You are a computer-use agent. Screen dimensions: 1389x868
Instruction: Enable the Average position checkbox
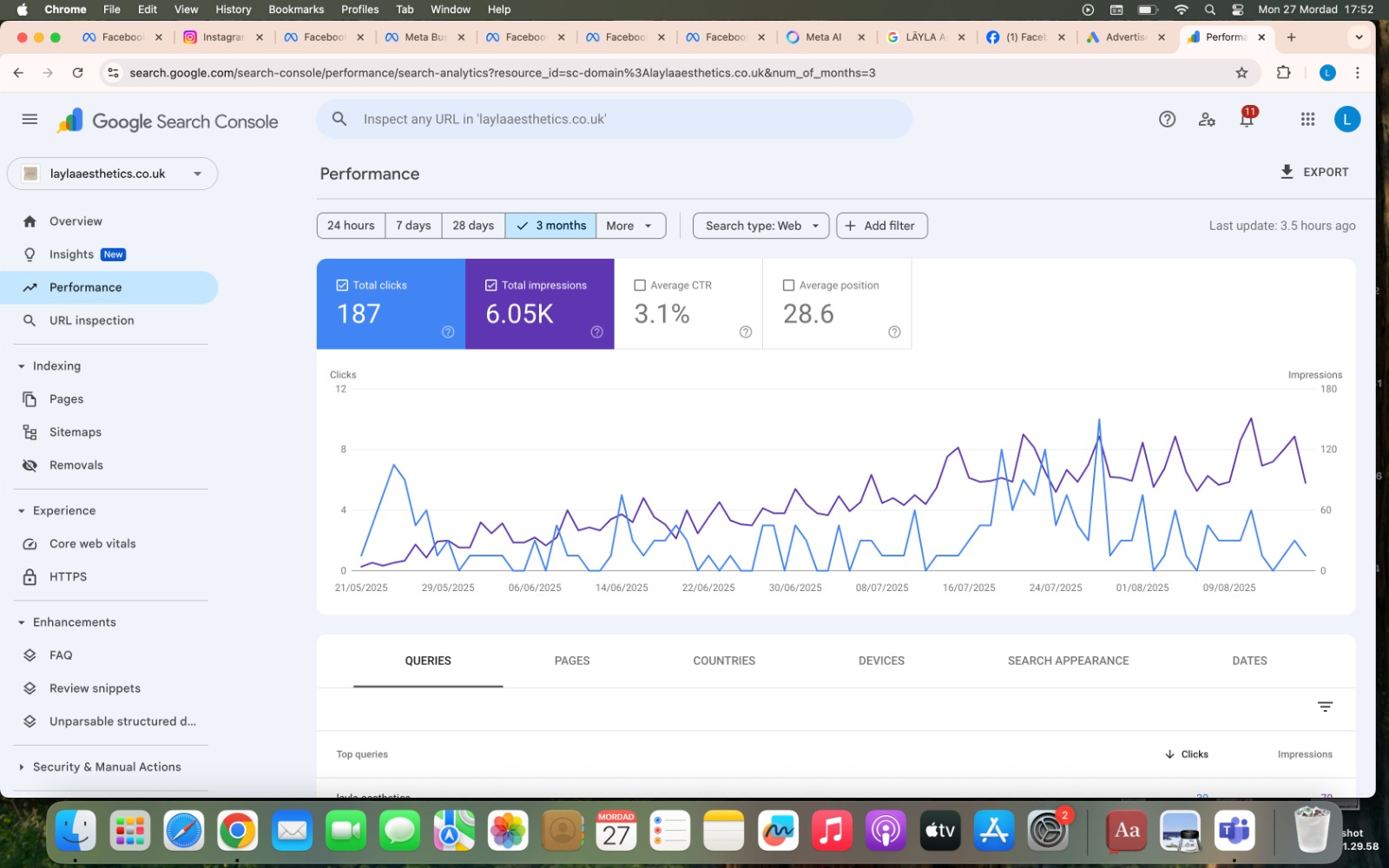pos(788,286)
